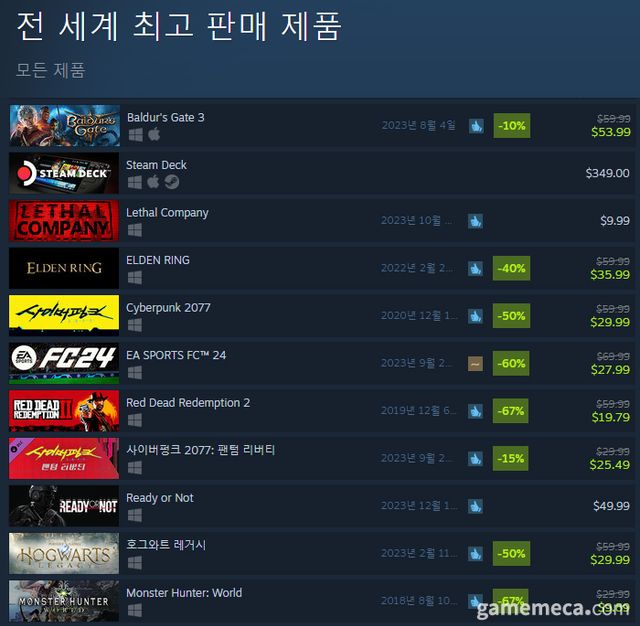Image resolution: width=640 pixels, height=626 pixels.
Task: Click the SteamOS icon under Steam Deck
Action: click(172, 182)
